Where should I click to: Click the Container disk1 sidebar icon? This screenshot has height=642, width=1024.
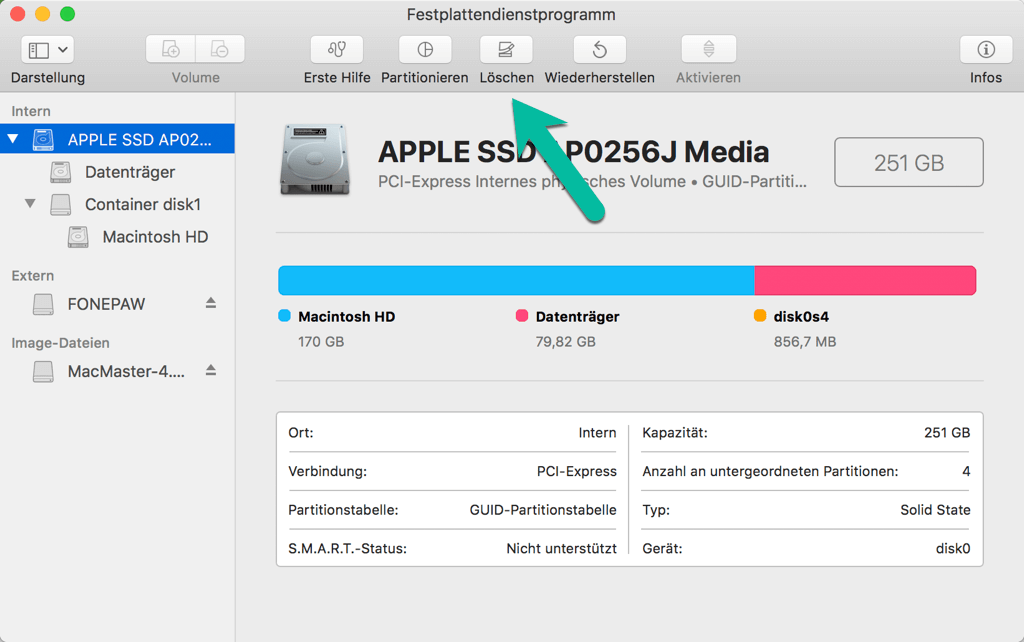coord(61,204)
